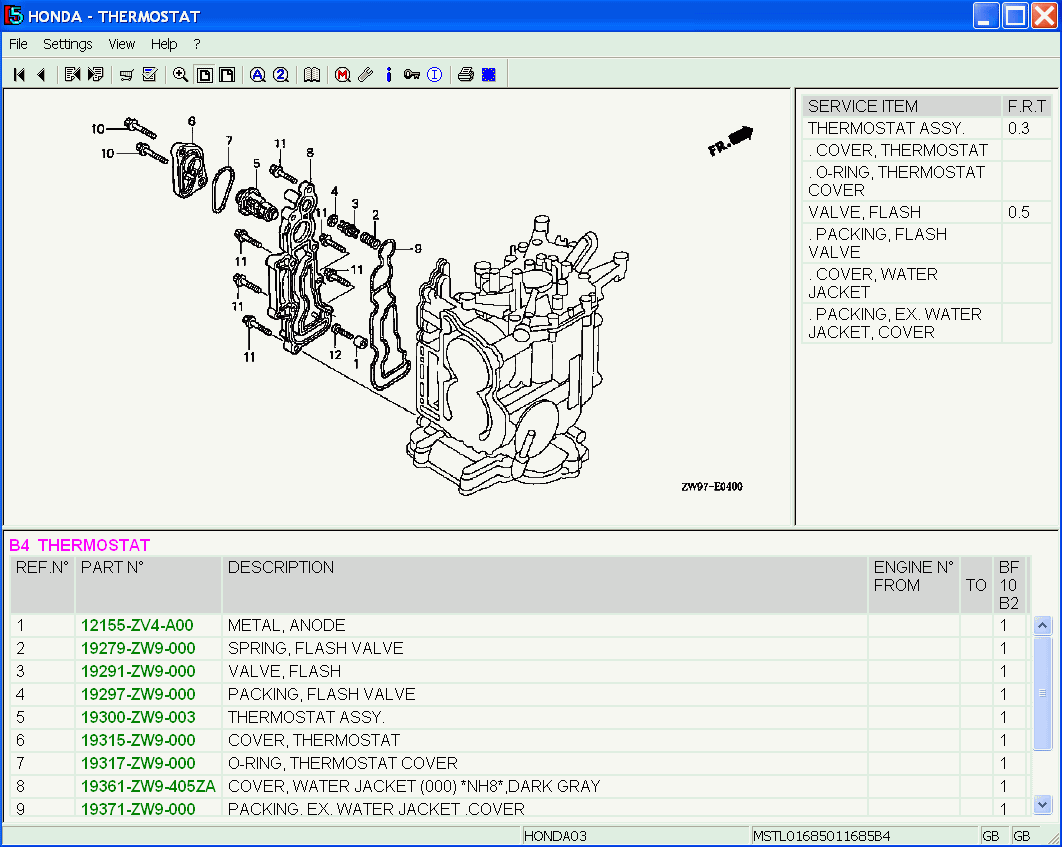The image size is (1062, 847).
Task: Select 'METAL, ANODE' description
Action: pos(286,625)
